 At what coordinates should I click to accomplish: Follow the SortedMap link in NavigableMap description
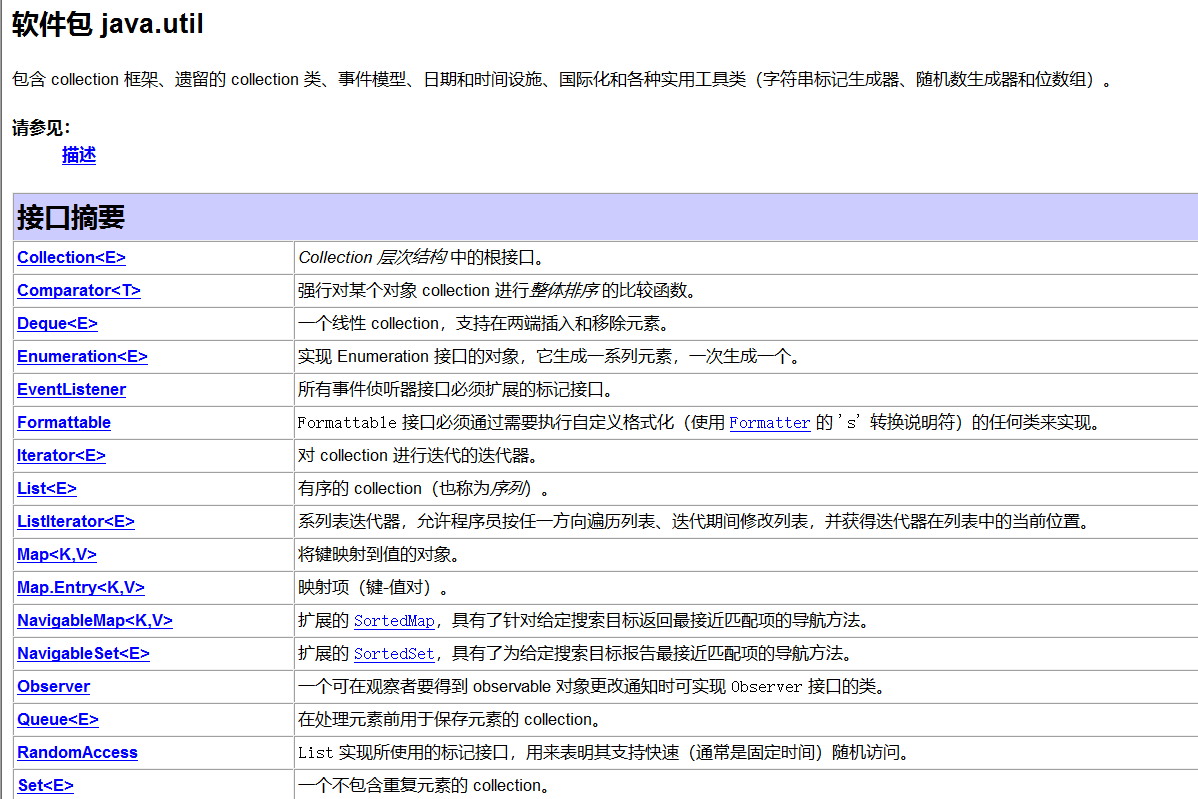coord(394,621)
